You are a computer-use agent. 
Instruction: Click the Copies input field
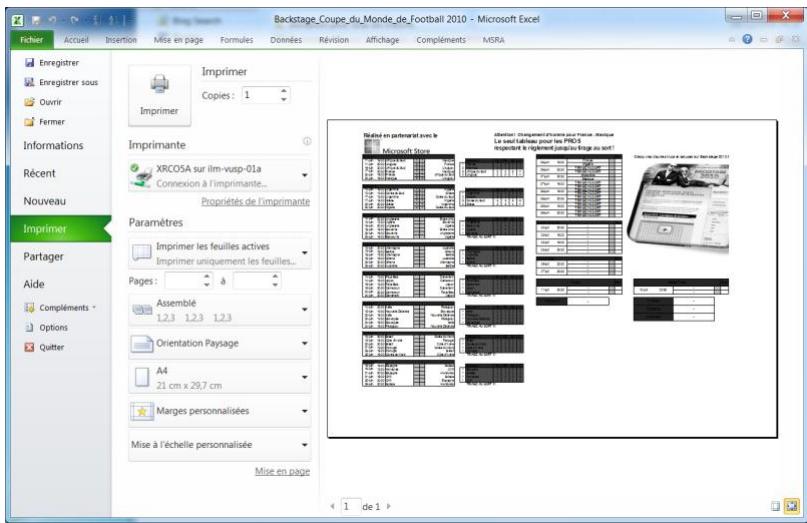260,95
